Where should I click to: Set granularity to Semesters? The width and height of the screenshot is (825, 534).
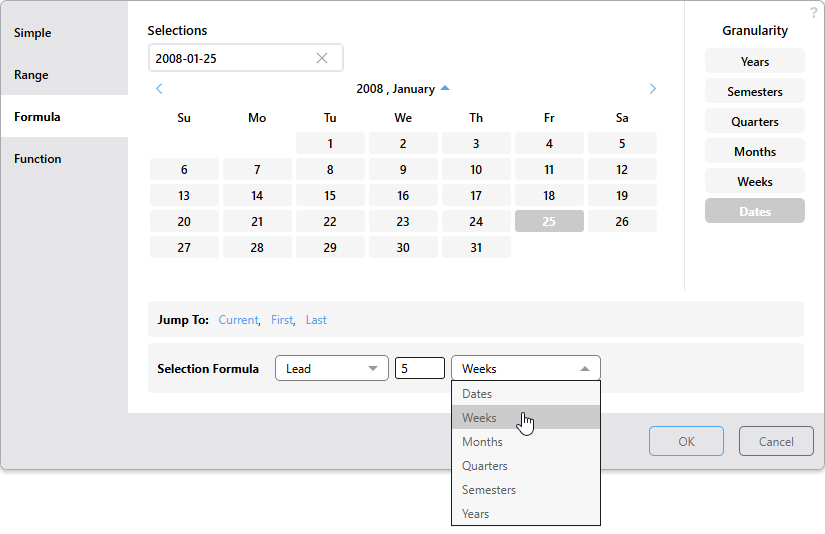click(754, 92)
